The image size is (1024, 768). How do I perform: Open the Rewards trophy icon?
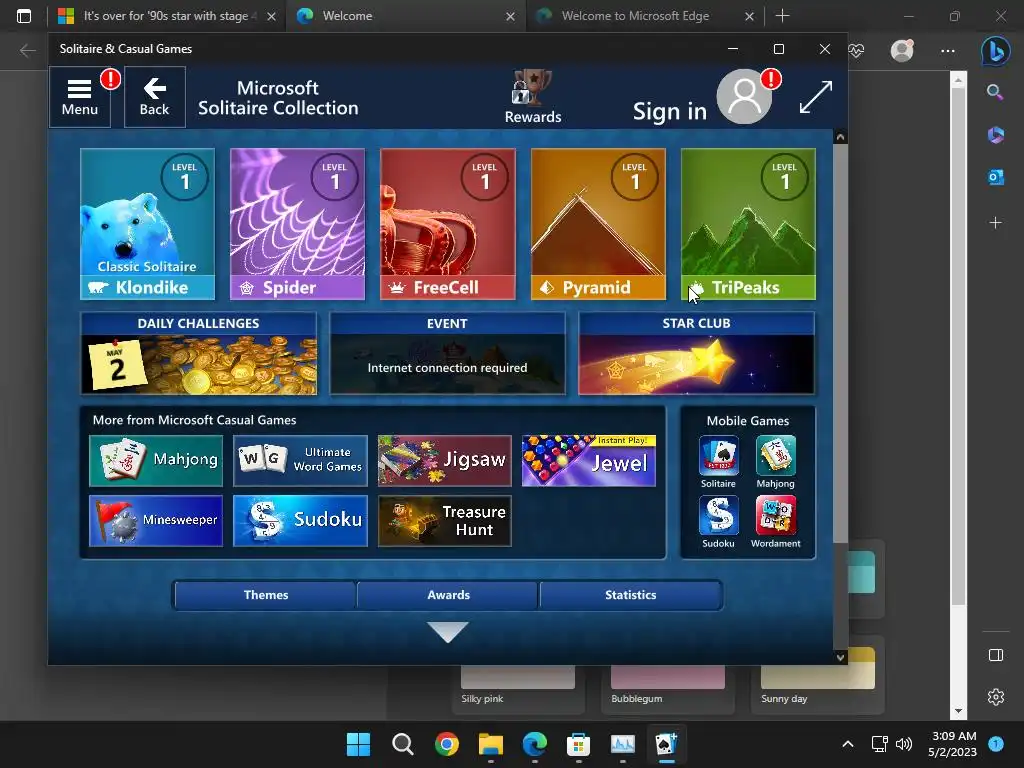532,97
